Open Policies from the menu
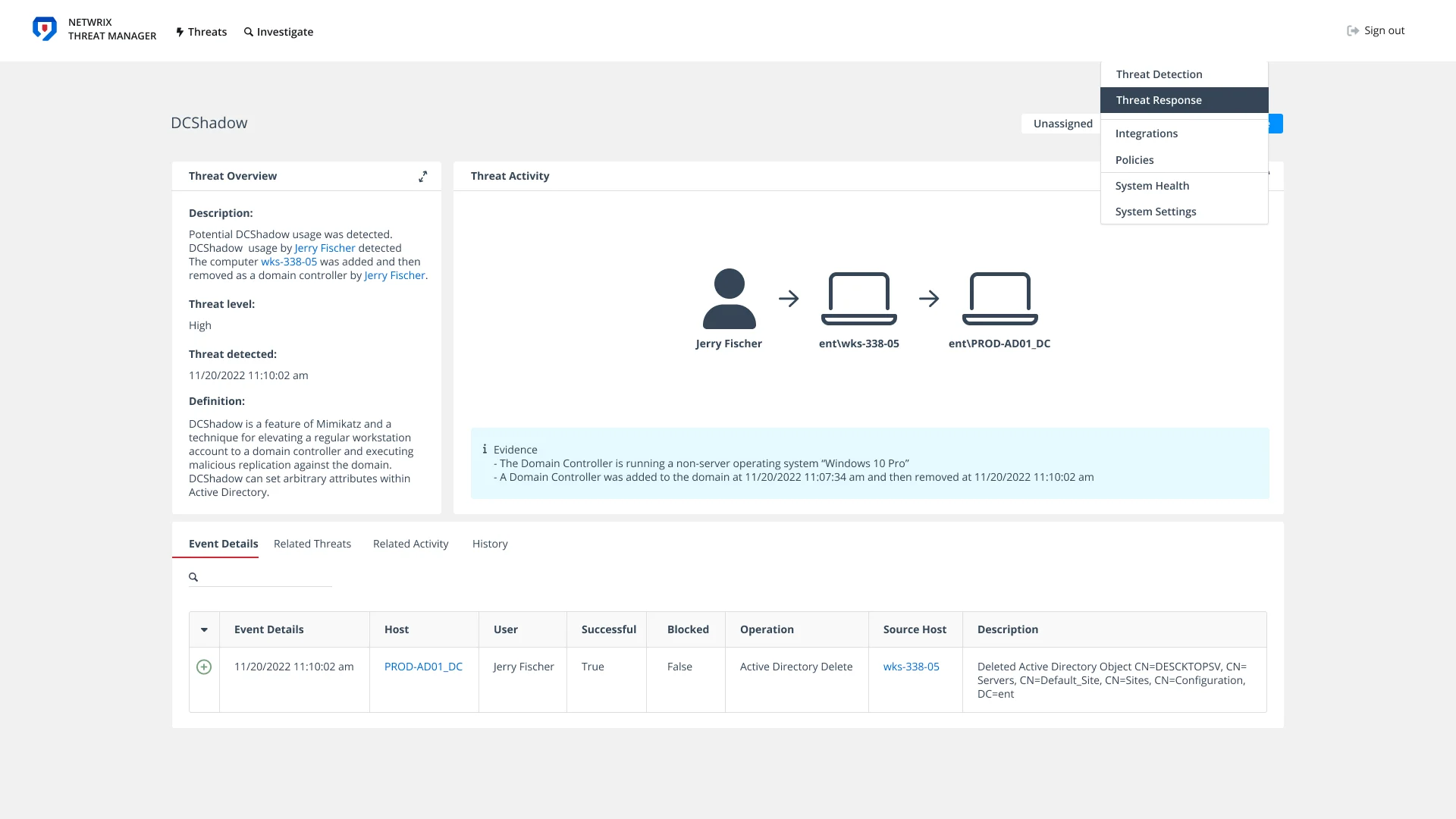The height and width of the screenshot is (819, 1456). point(1184,160)
